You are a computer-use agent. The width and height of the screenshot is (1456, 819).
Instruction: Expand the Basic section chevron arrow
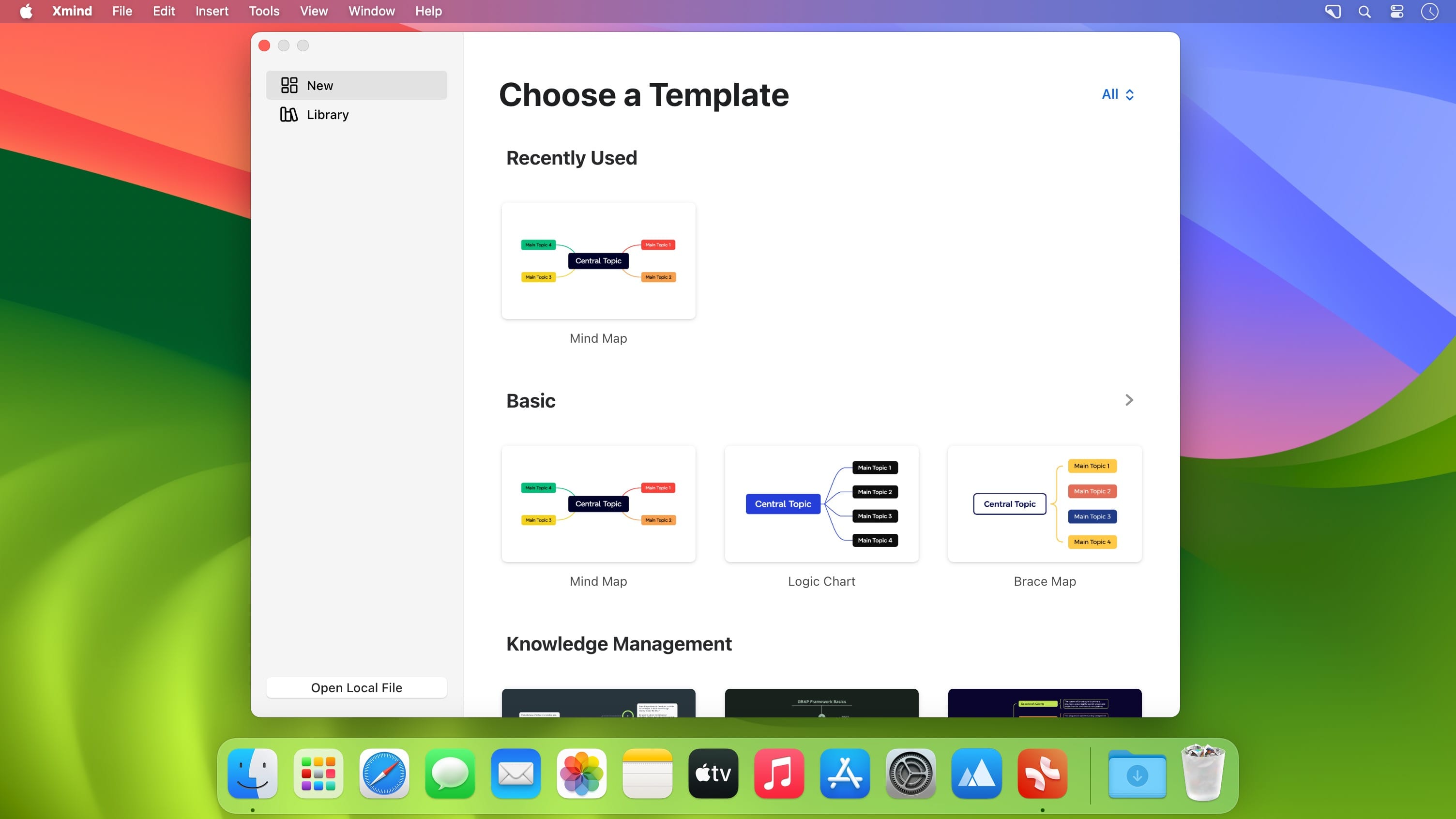[x=1129, y=400]
